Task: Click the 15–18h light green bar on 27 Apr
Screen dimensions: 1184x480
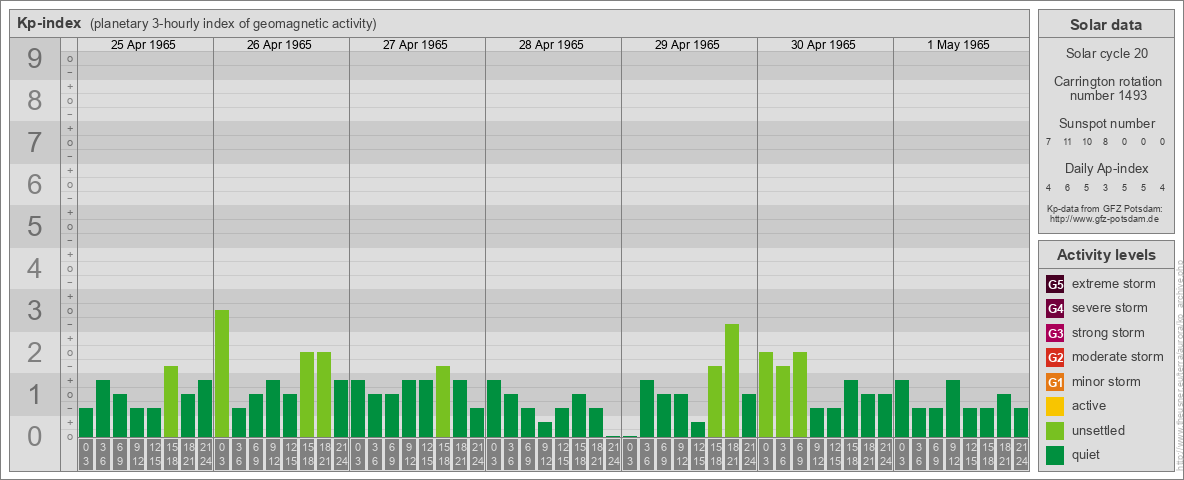Action: (x=443, y=402)
